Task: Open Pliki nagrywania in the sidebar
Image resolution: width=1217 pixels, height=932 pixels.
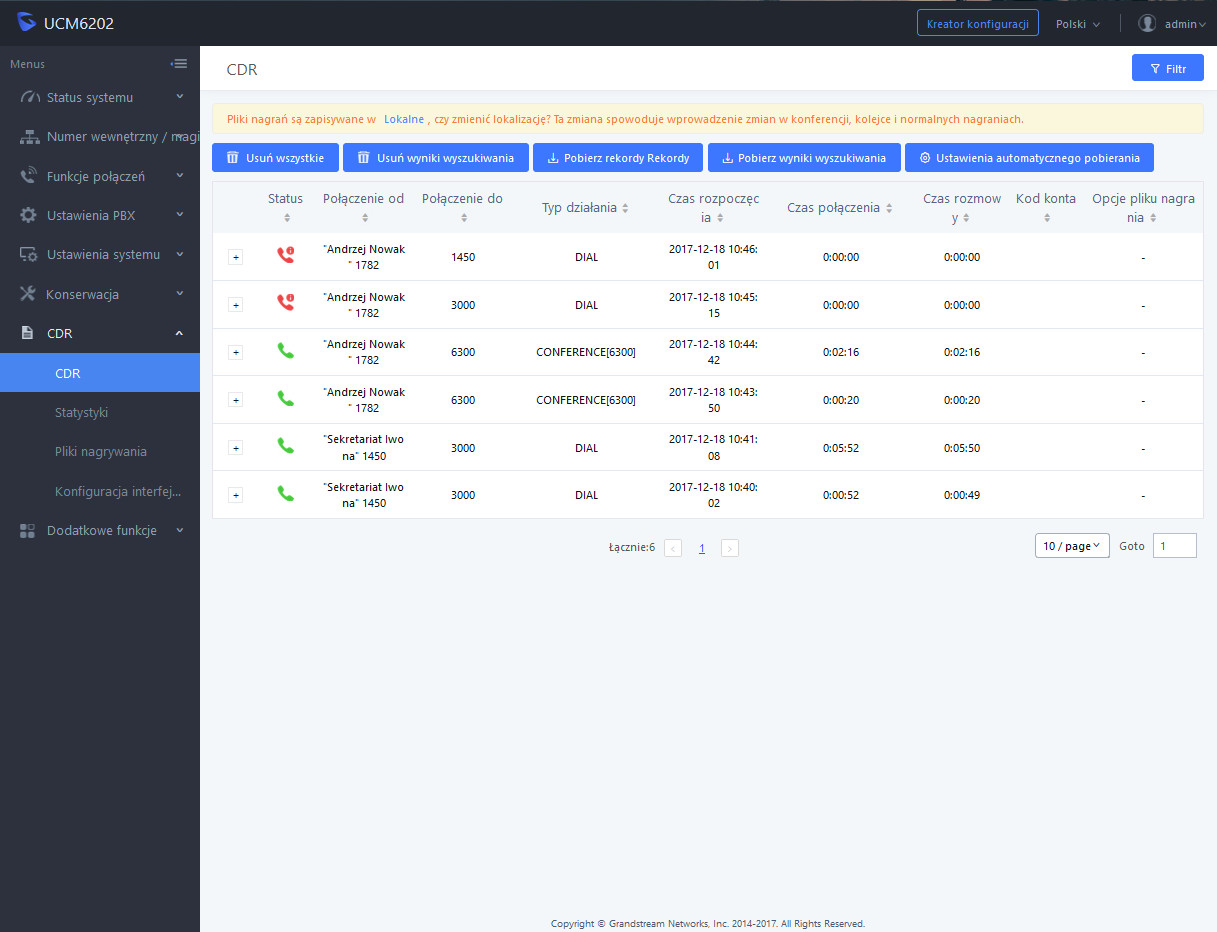Action: (x=101, y=451)
